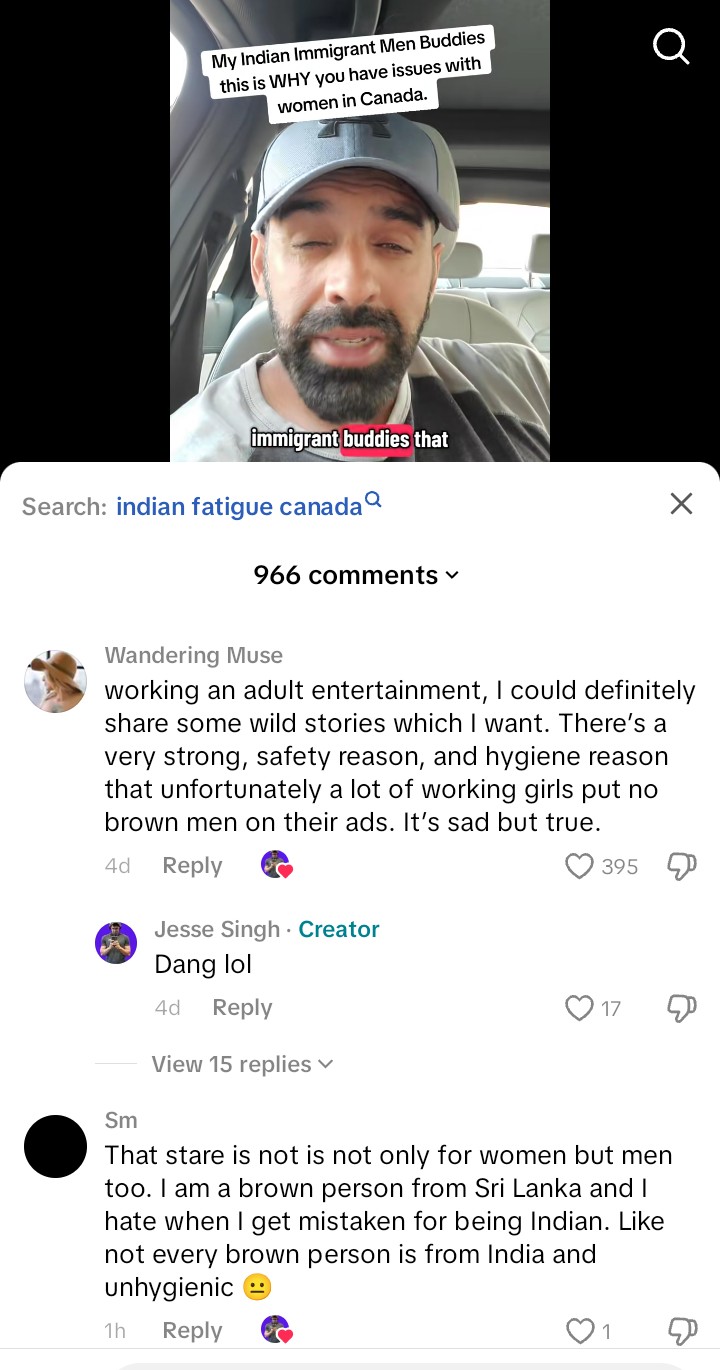Viewport: 720px width, 1370px height.
Task: Reply to Wandering Muse's comment
Action: click(x=192, y=866)
